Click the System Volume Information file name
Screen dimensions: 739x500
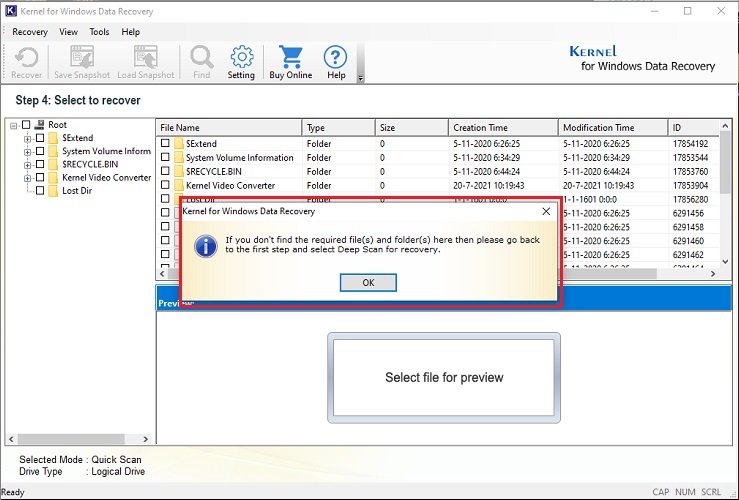[239, 157]
